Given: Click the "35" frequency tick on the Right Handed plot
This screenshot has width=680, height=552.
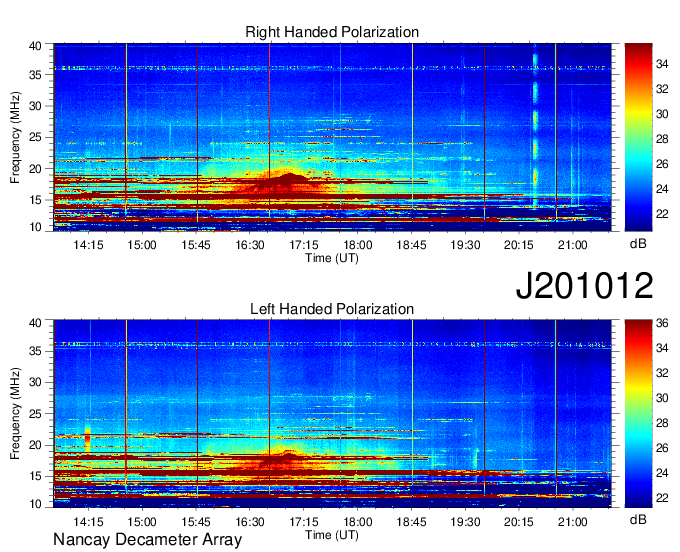Looking at the screenshot, I should (35, 75).
